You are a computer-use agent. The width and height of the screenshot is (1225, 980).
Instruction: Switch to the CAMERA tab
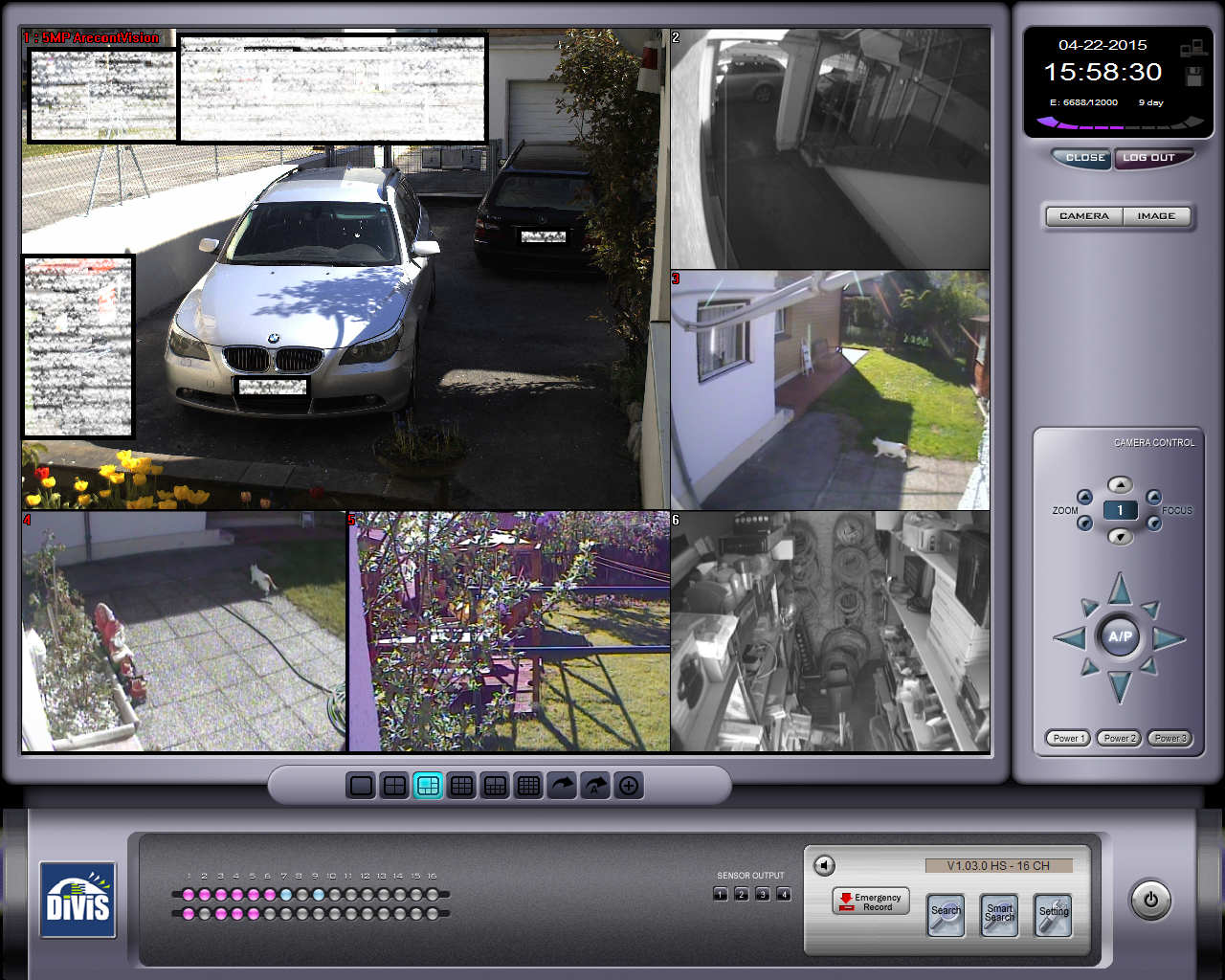[1082, 216]
